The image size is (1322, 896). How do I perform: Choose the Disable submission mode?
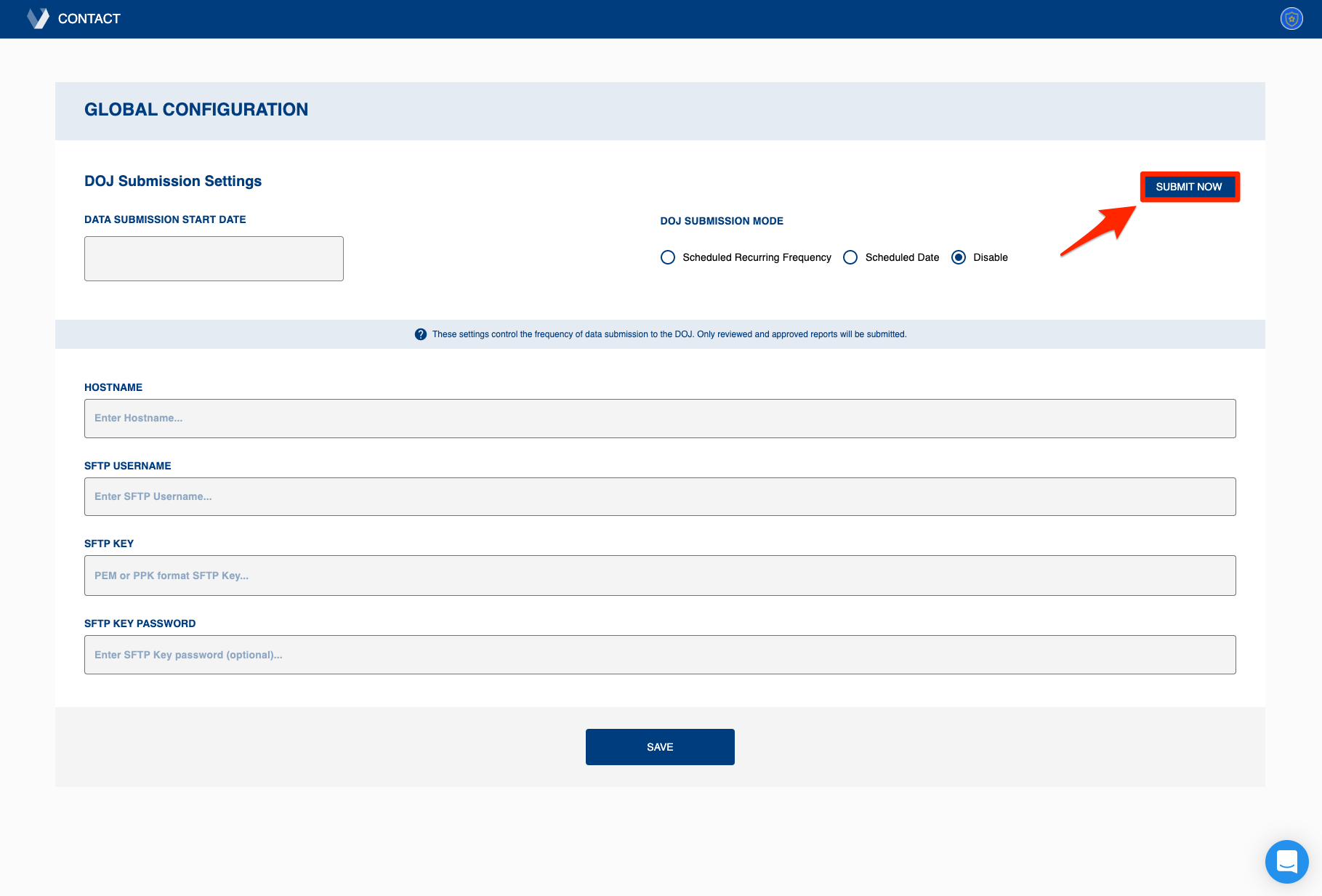pyautogui.click(x=959, y=257)
